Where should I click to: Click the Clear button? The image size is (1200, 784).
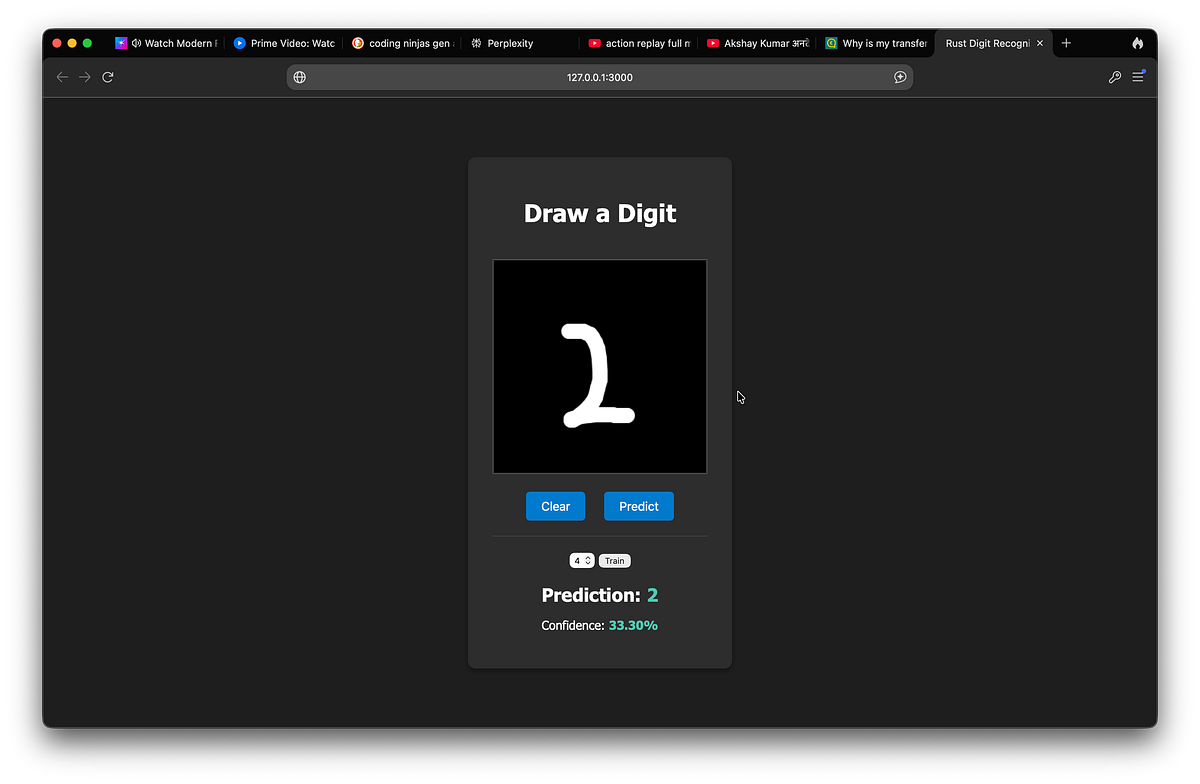pyautogui.click(x=555, y=506)
